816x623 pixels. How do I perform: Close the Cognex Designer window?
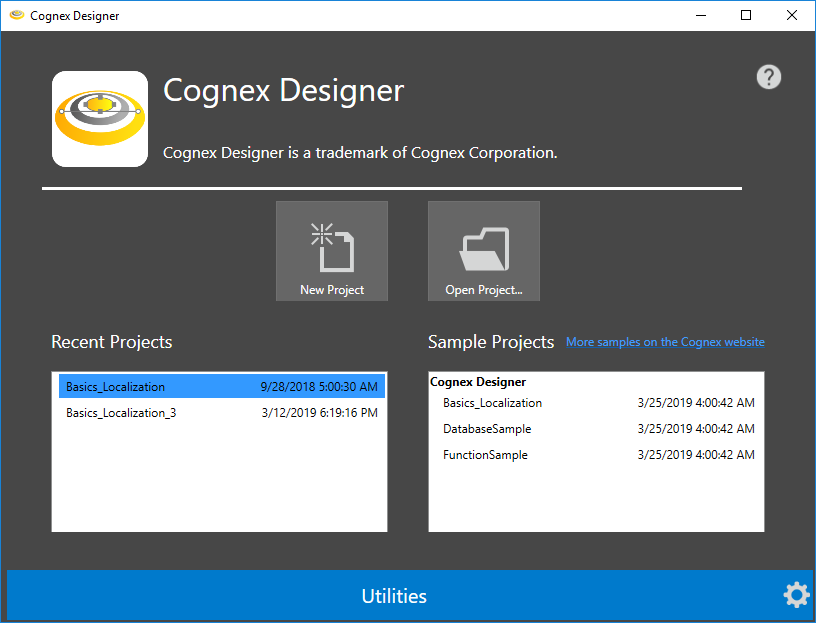[x=792, y=16]
